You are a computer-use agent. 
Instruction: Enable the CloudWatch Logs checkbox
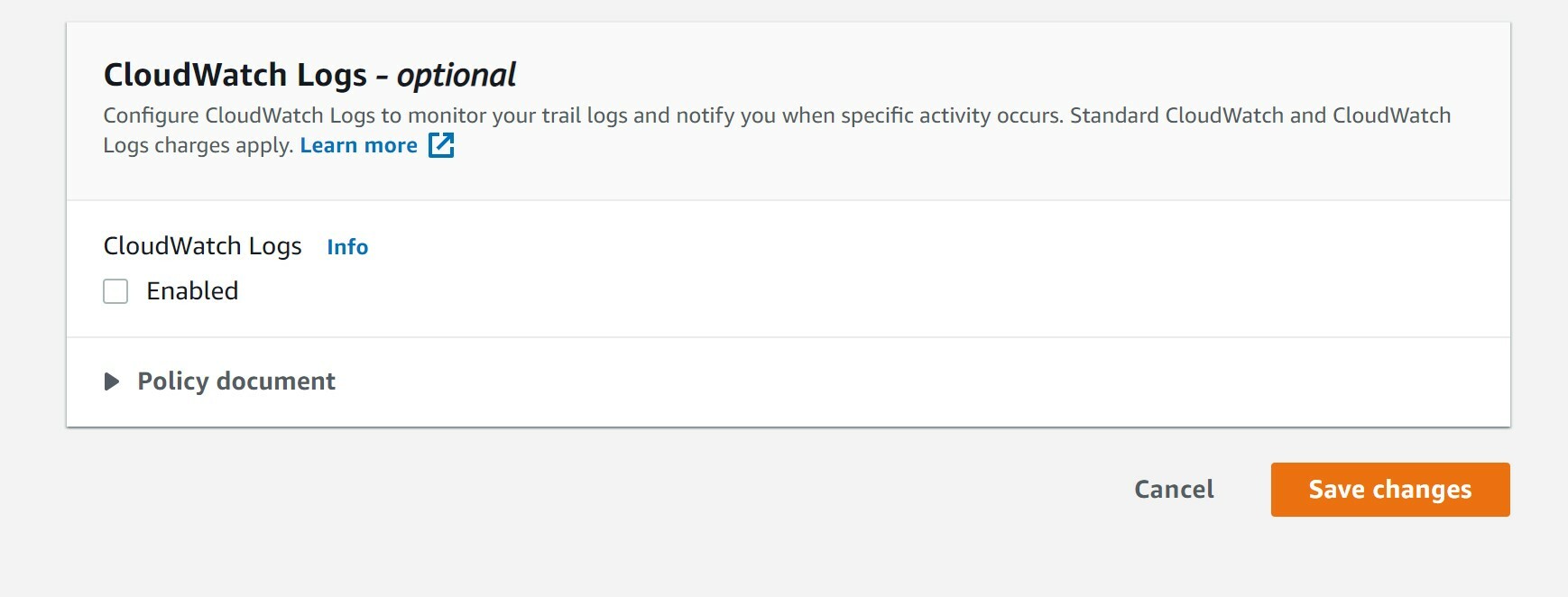115,291
